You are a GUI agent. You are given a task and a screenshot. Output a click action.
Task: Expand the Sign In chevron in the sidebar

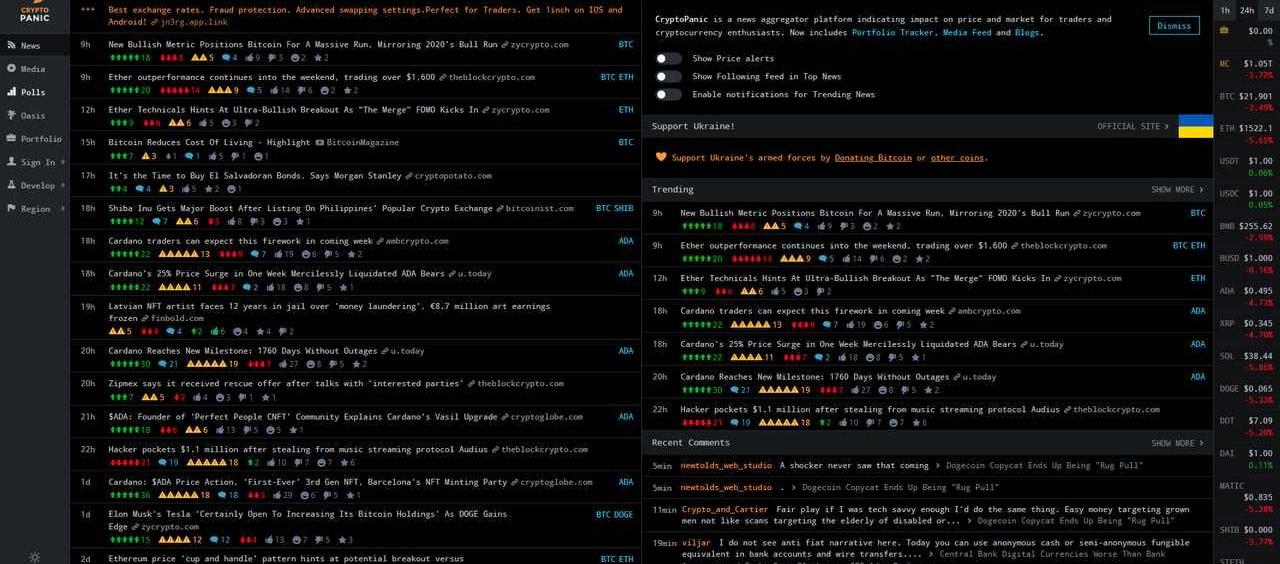click(x=62, y=162)
